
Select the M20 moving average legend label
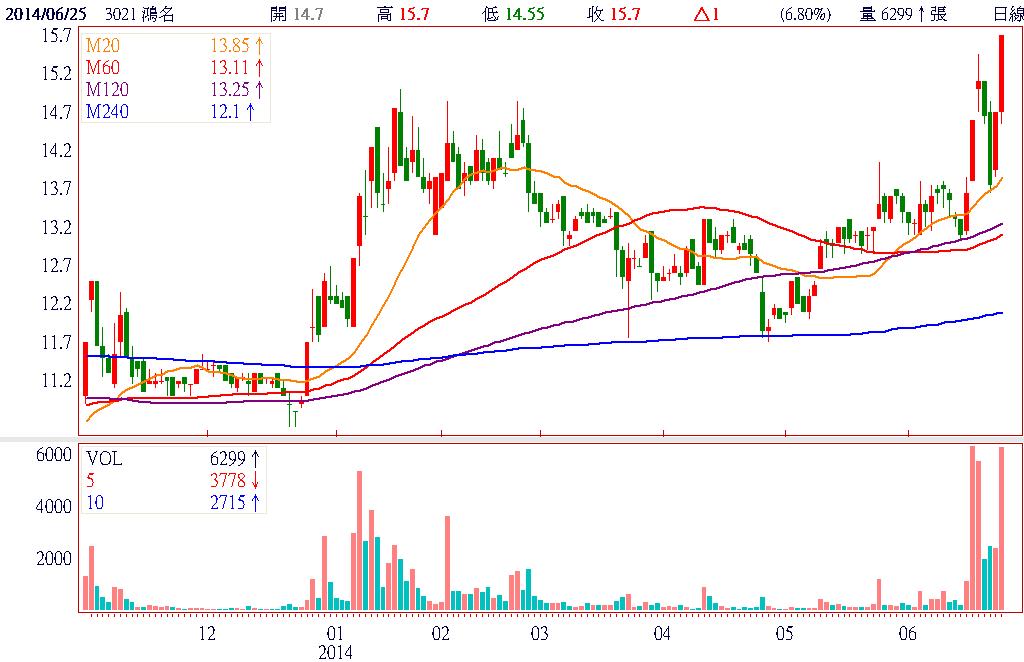[101, 47]
